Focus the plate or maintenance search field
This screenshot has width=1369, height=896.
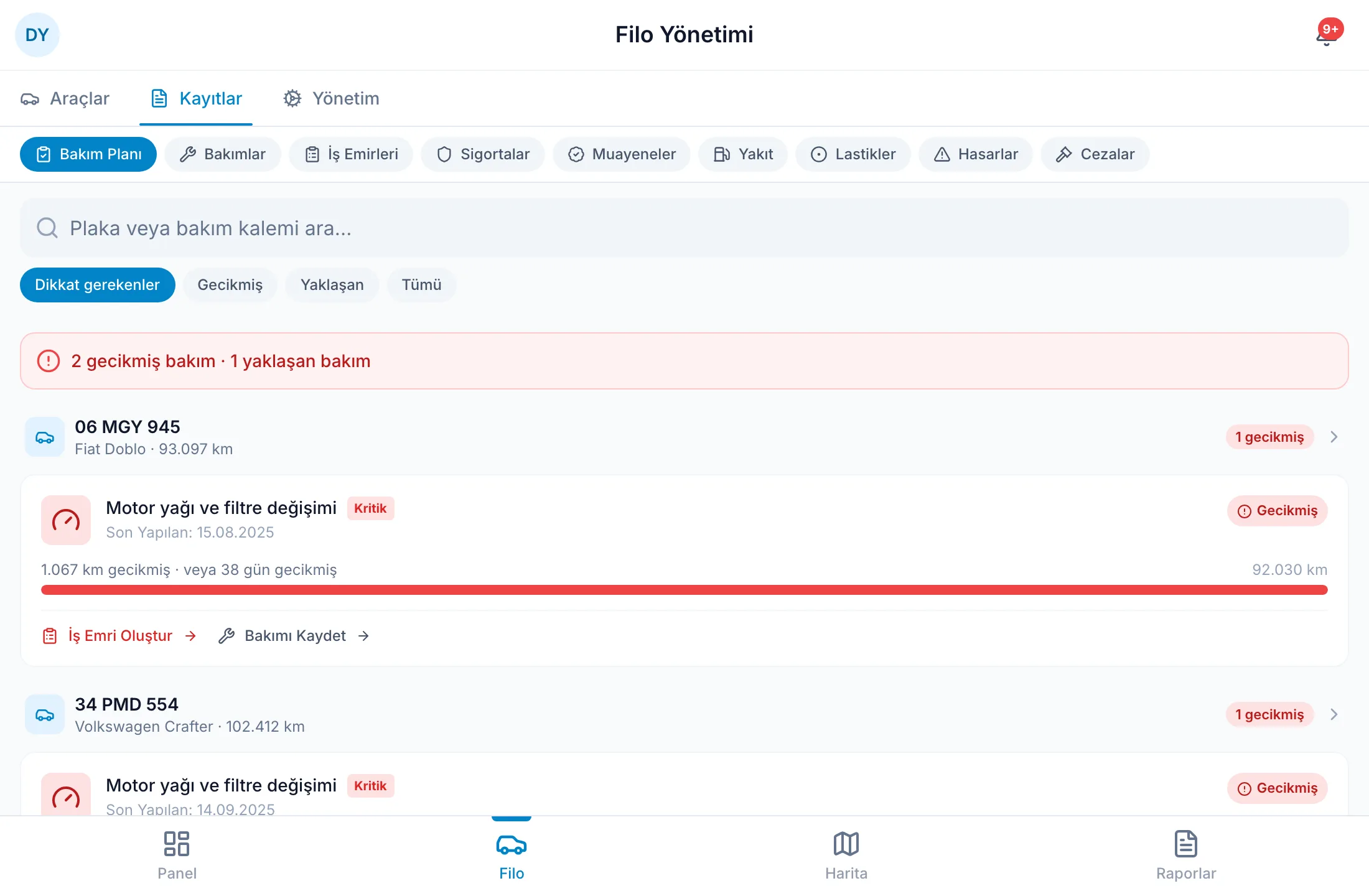click(x=684, y=228)
